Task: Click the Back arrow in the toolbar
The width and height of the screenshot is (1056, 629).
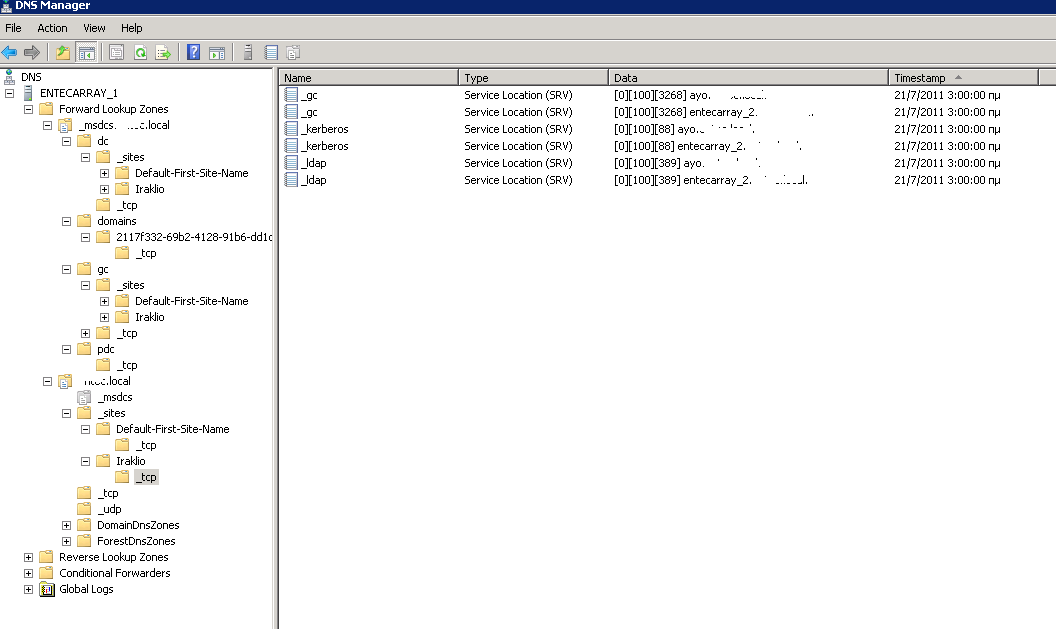Action: point(10,53)
